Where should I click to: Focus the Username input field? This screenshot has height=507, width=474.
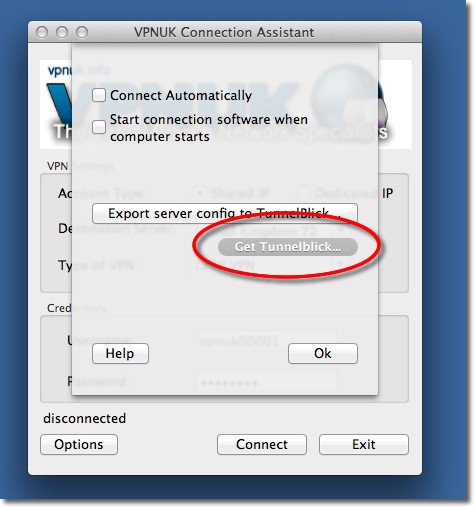tap(267, 341)
